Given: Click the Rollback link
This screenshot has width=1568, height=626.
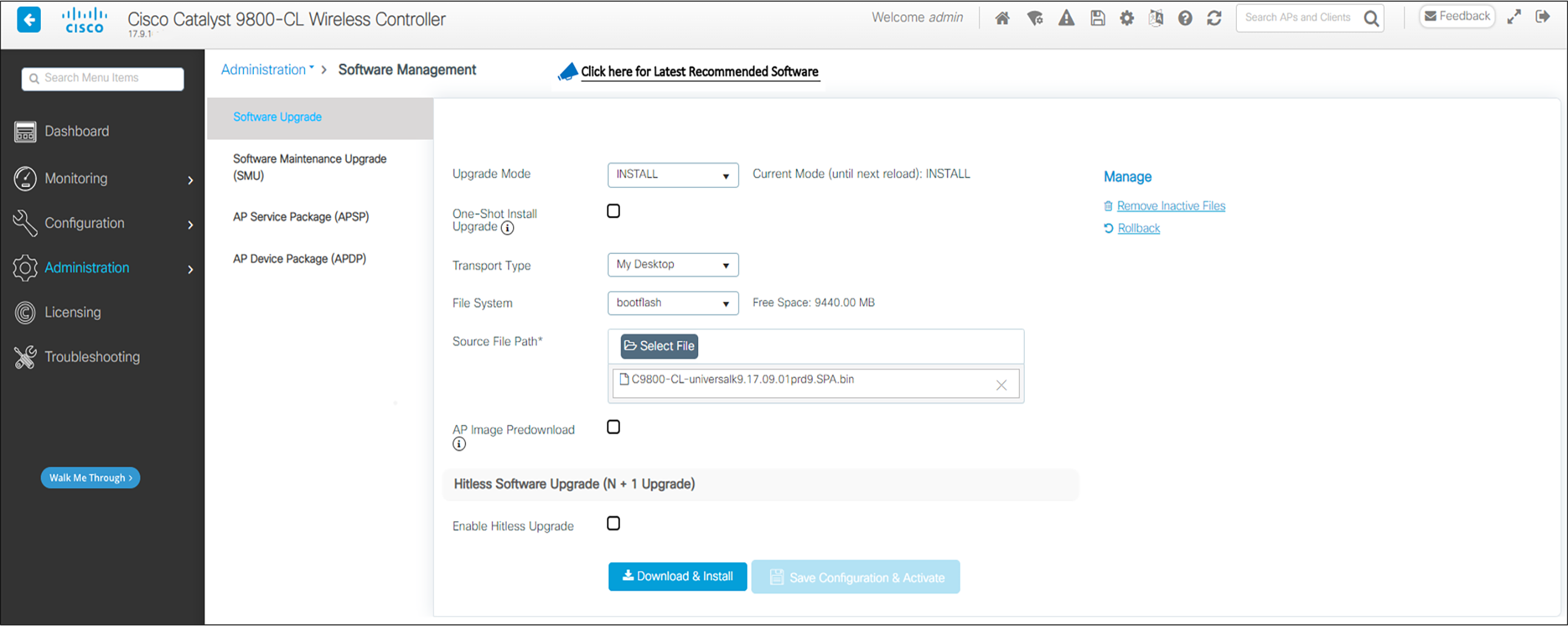Looking at the screenshot, I should (1139, 229).
